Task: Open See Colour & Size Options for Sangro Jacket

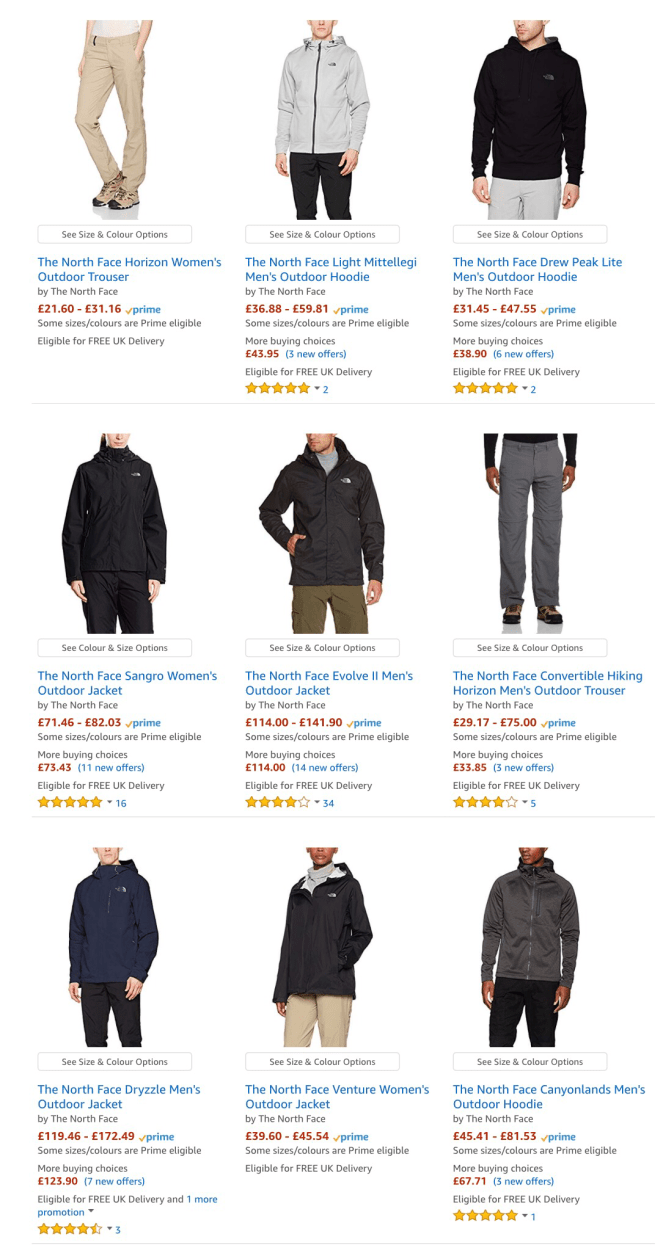Action: coord(115,648)
